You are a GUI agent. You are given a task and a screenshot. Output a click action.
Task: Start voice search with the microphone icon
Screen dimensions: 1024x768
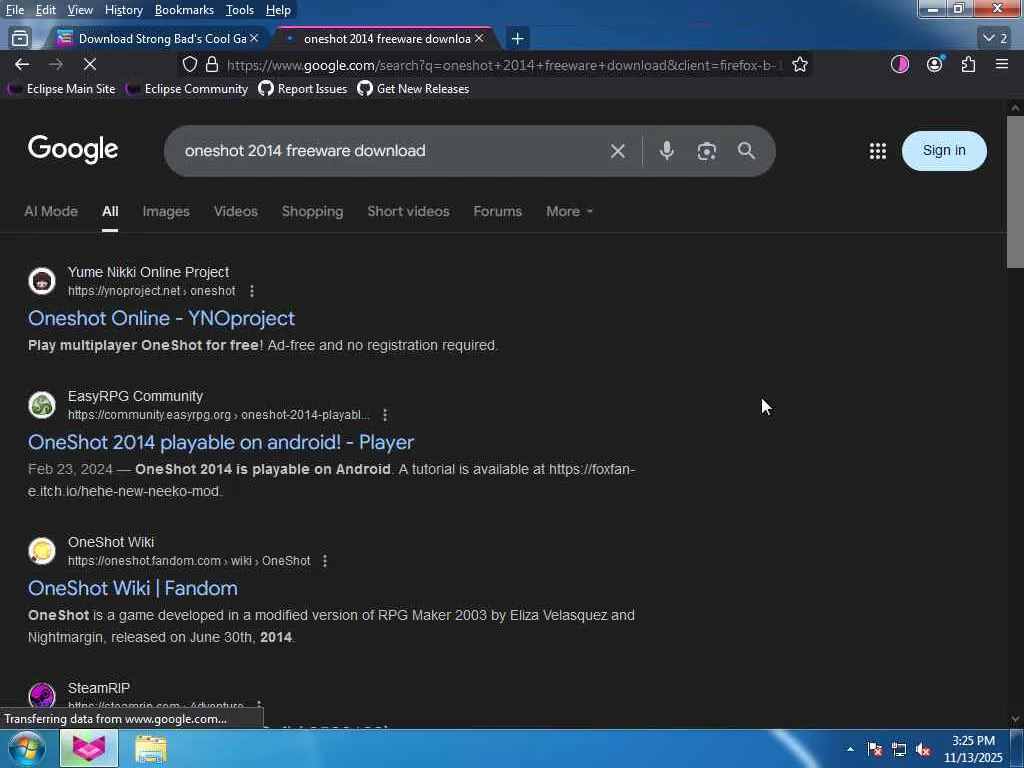667,151
